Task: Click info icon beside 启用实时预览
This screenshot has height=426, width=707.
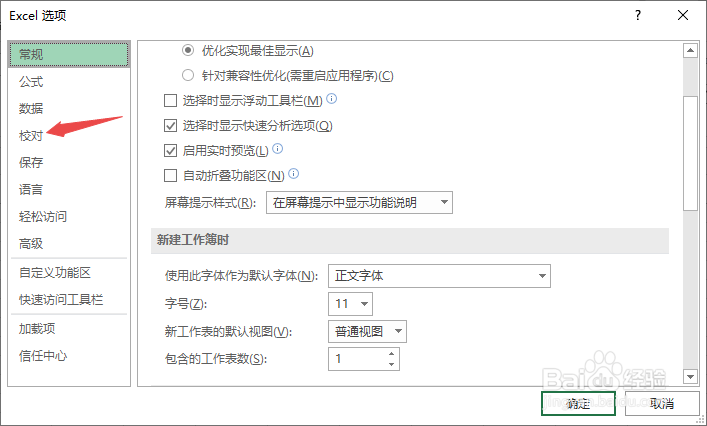Action: point(278,149)
